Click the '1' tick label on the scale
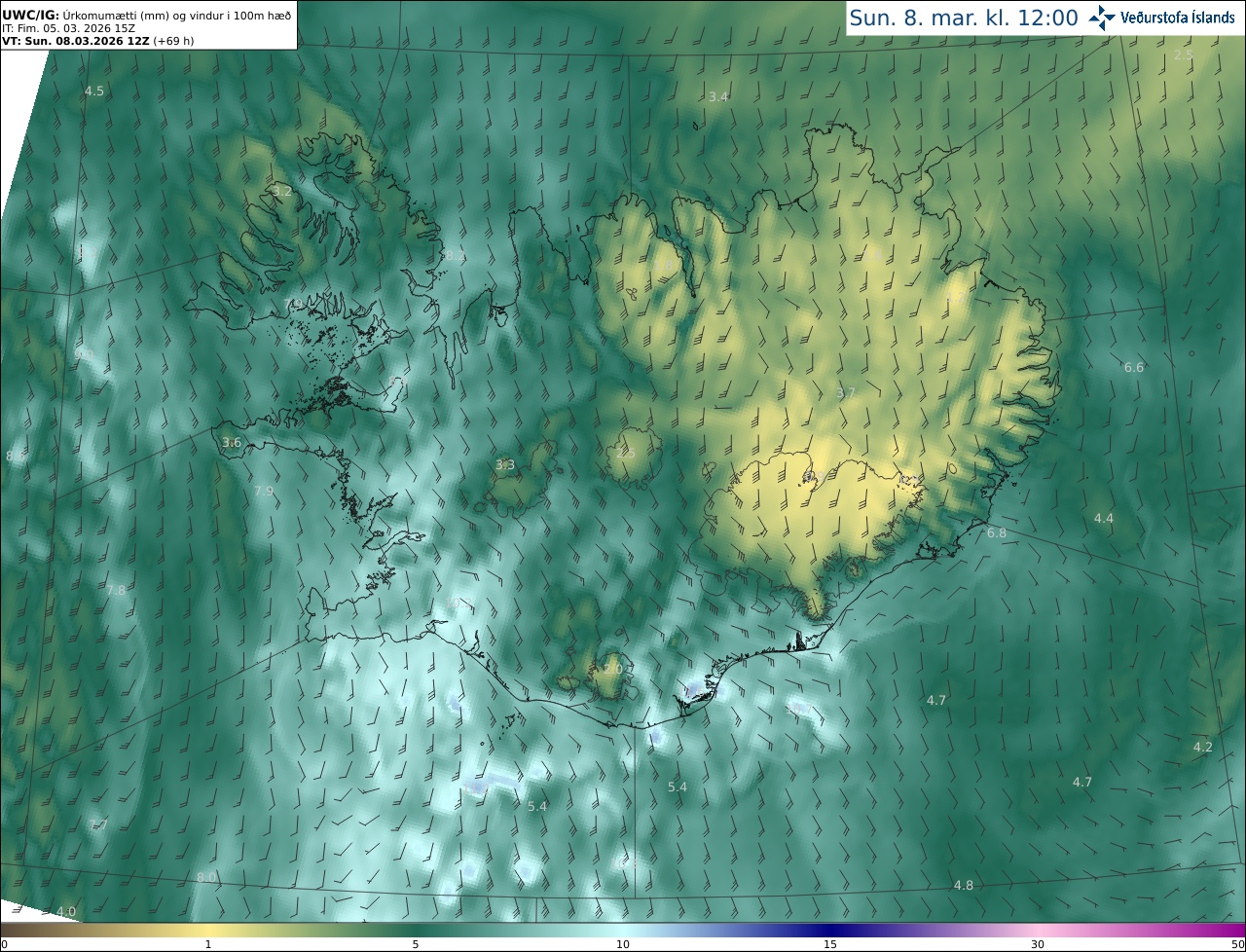This screenshot has width=1246, height=952. [208, 944]
